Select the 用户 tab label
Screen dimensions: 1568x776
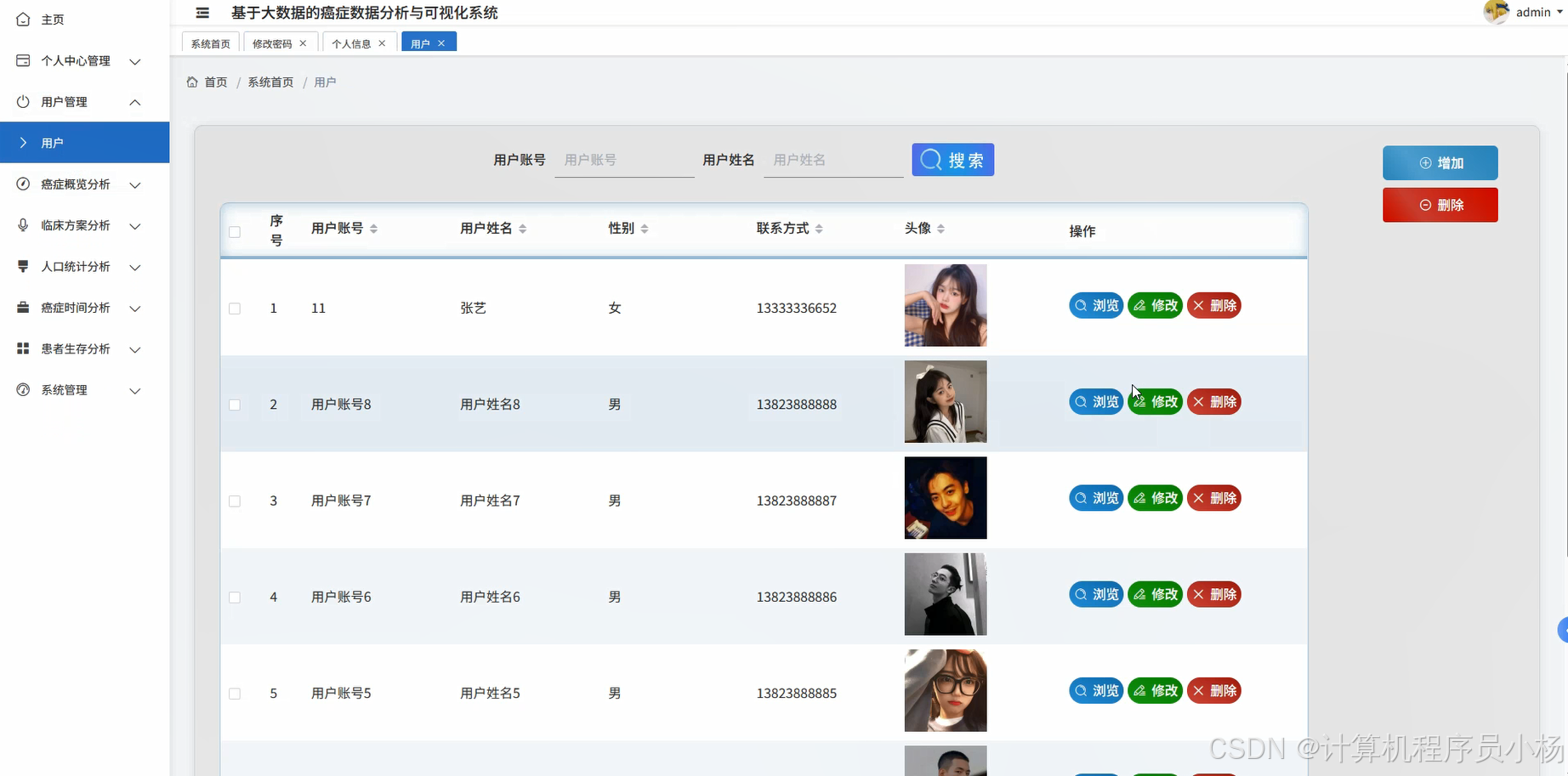(x=420, y=43)
